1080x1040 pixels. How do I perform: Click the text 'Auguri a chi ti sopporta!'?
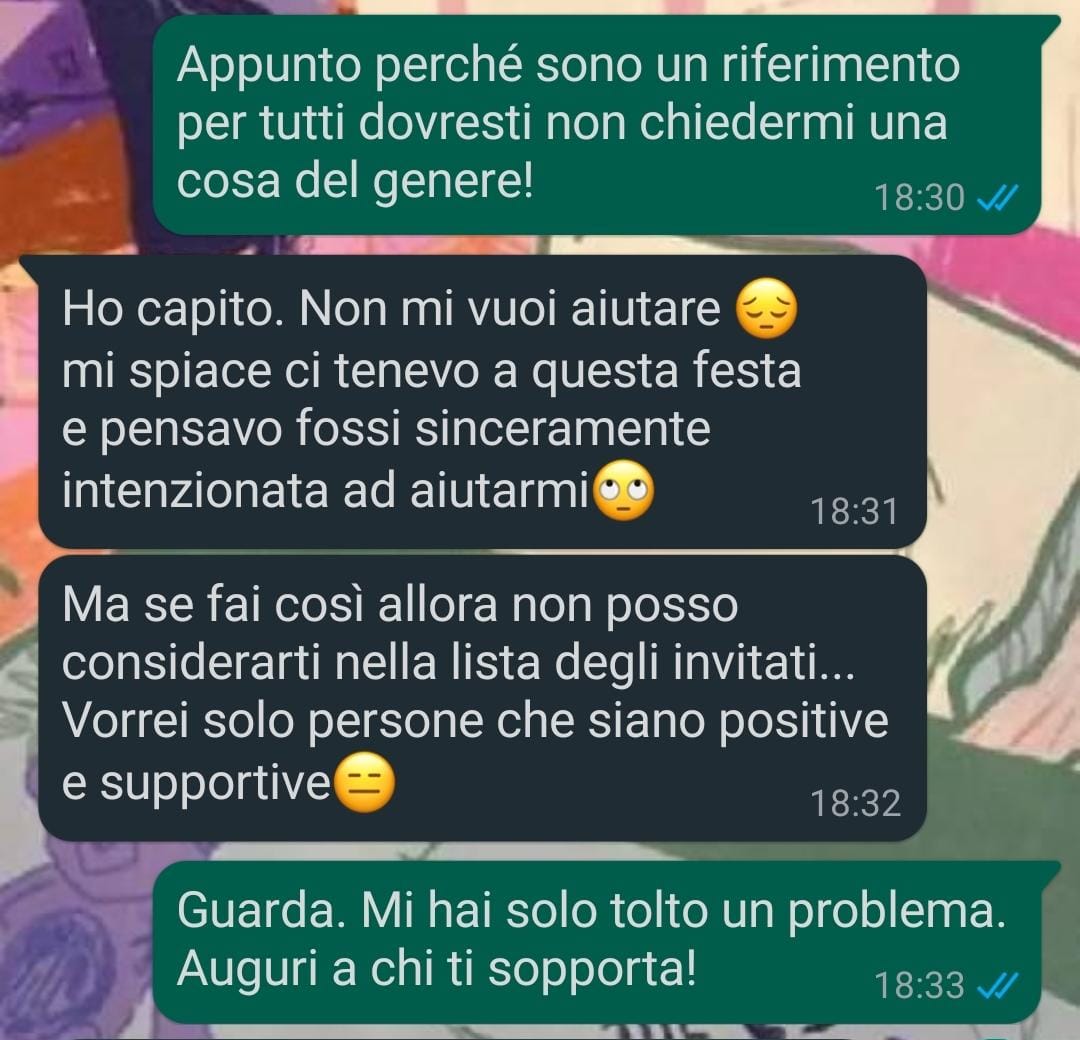[x=437, y=968]
